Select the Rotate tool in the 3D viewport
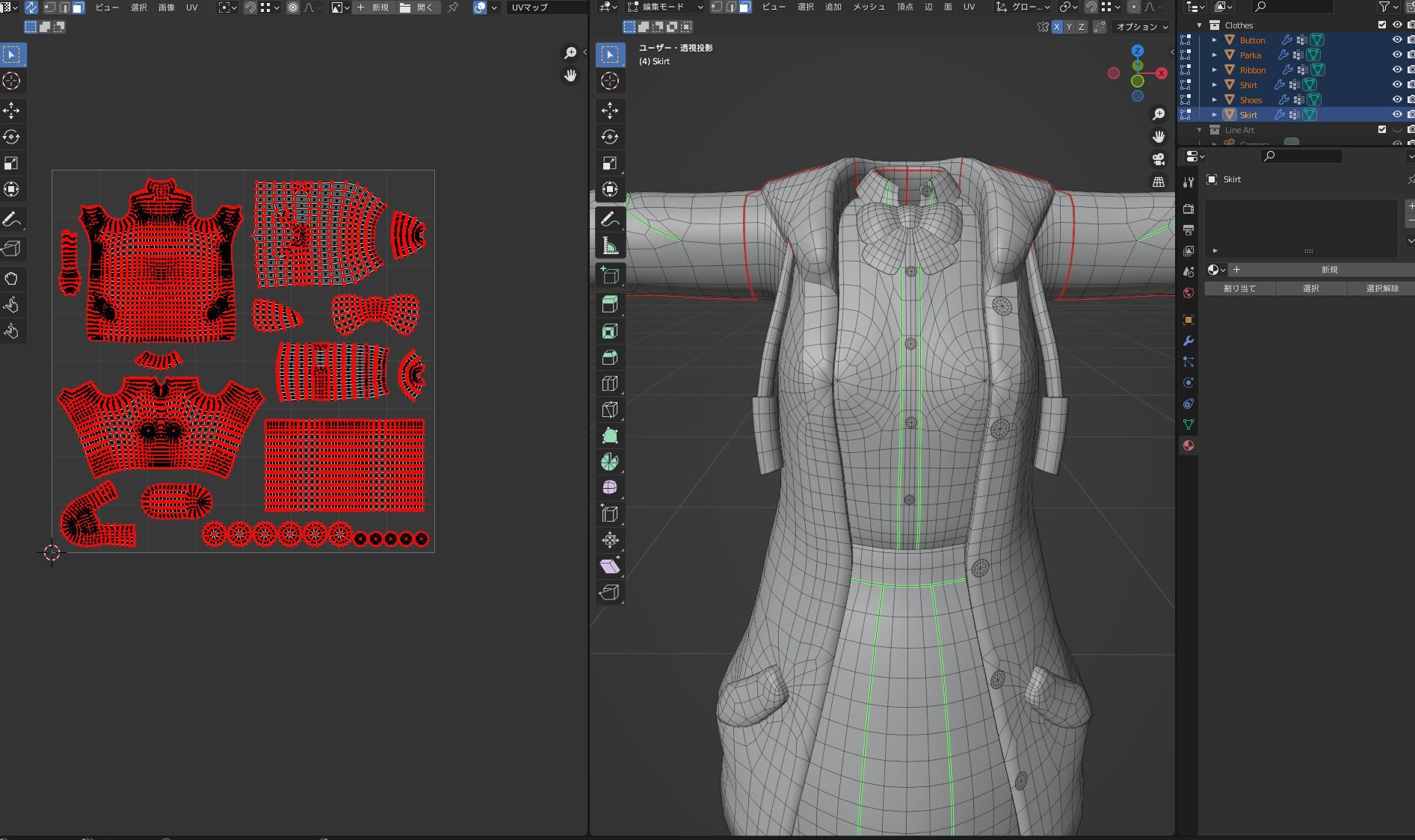The image size is (1415, 840). pyautogui.click(x=610, y=137)
